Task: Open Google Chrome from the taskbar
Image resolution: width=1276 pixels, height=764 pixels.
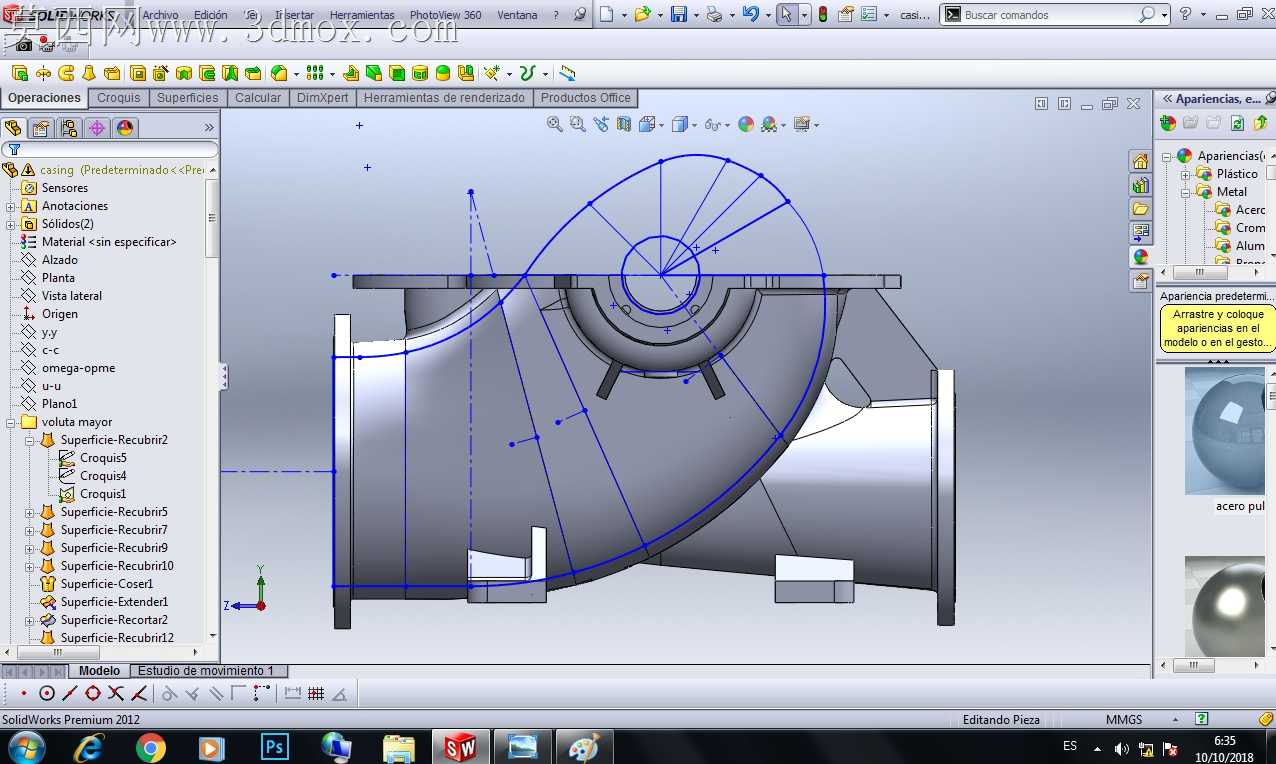Action: pos(151,747)
